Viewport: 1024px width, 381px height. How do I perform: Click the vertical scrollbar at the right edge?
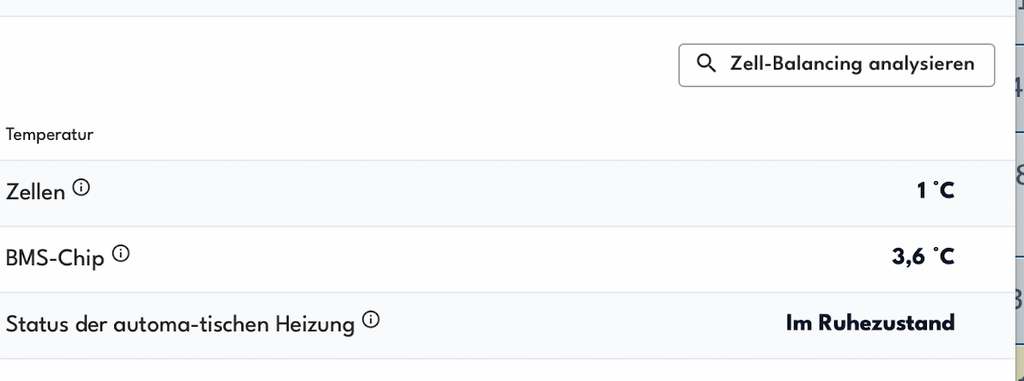point(1019,190)
